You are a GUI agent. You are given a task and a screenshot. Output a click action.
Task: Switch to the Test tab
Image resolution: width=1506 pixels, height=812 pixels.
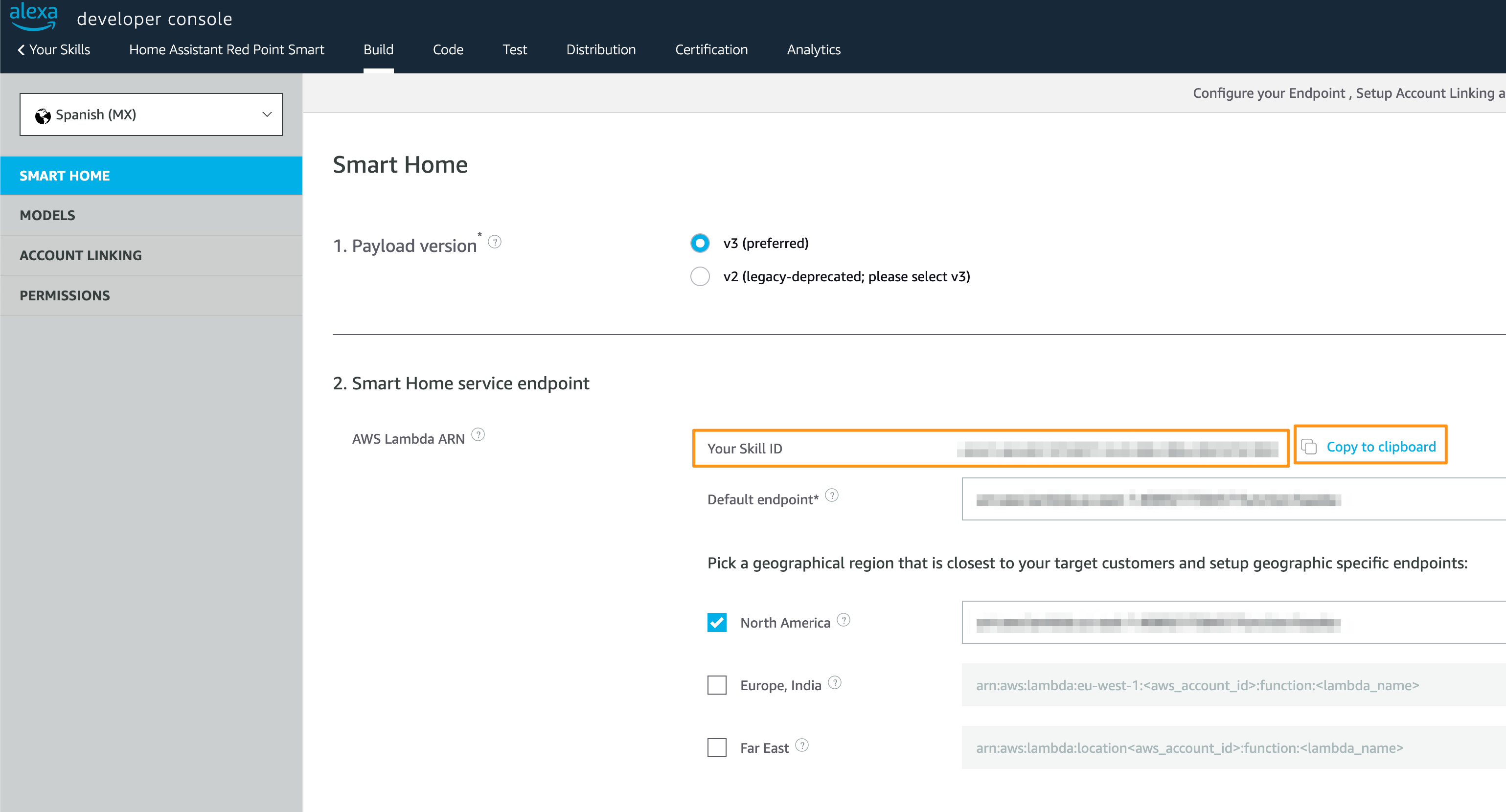[514, 49]
